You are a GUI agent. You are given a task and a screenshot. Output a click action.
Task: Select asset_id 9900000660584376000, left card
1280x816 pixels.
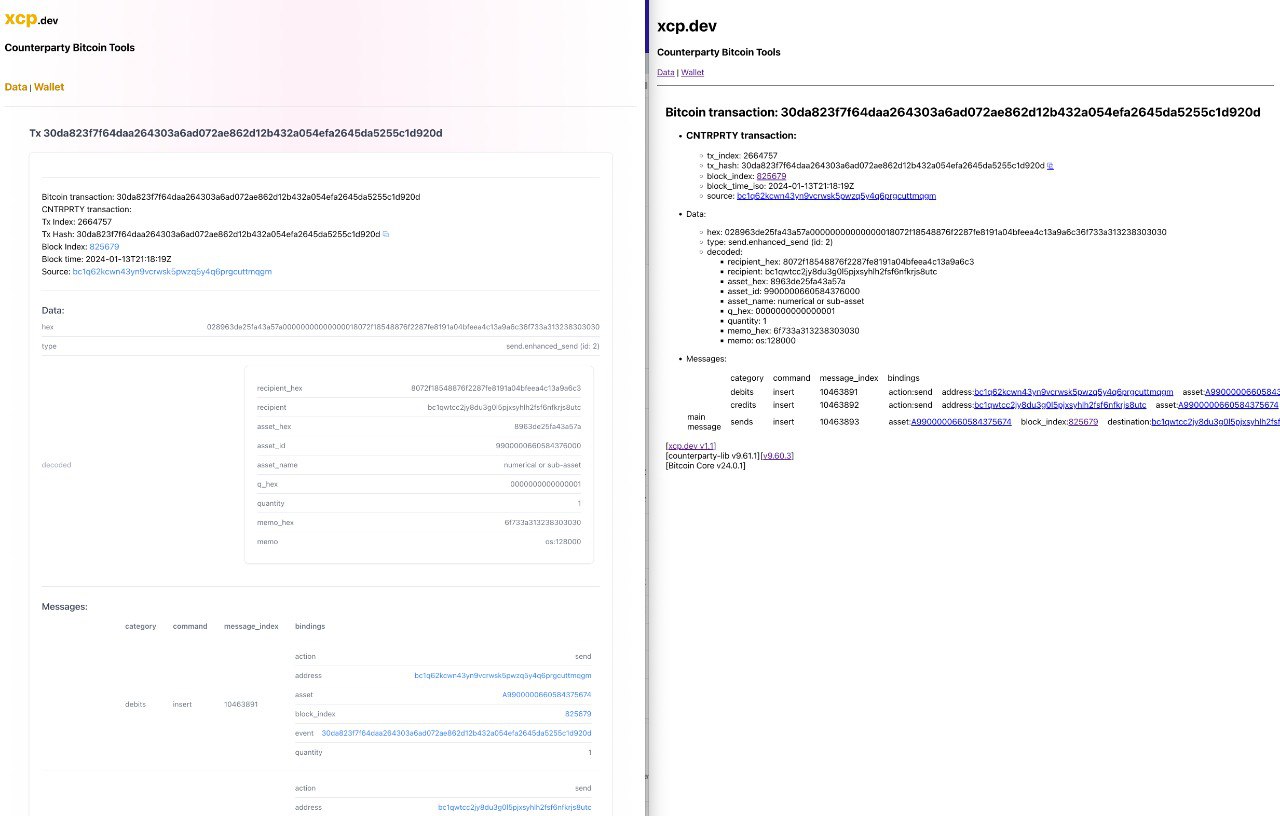[x=538, y=446]
